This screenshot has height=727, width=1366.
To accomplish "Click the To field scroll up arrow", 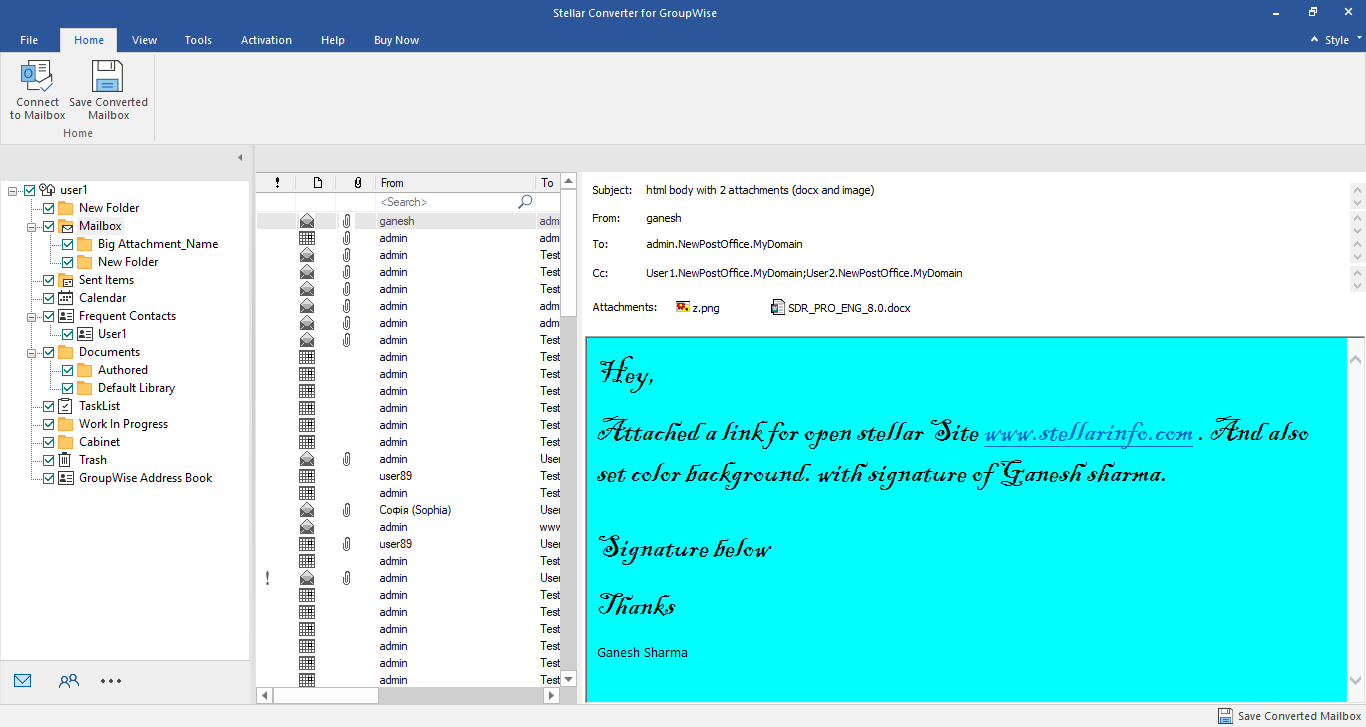I will (x=1357, y=244).
